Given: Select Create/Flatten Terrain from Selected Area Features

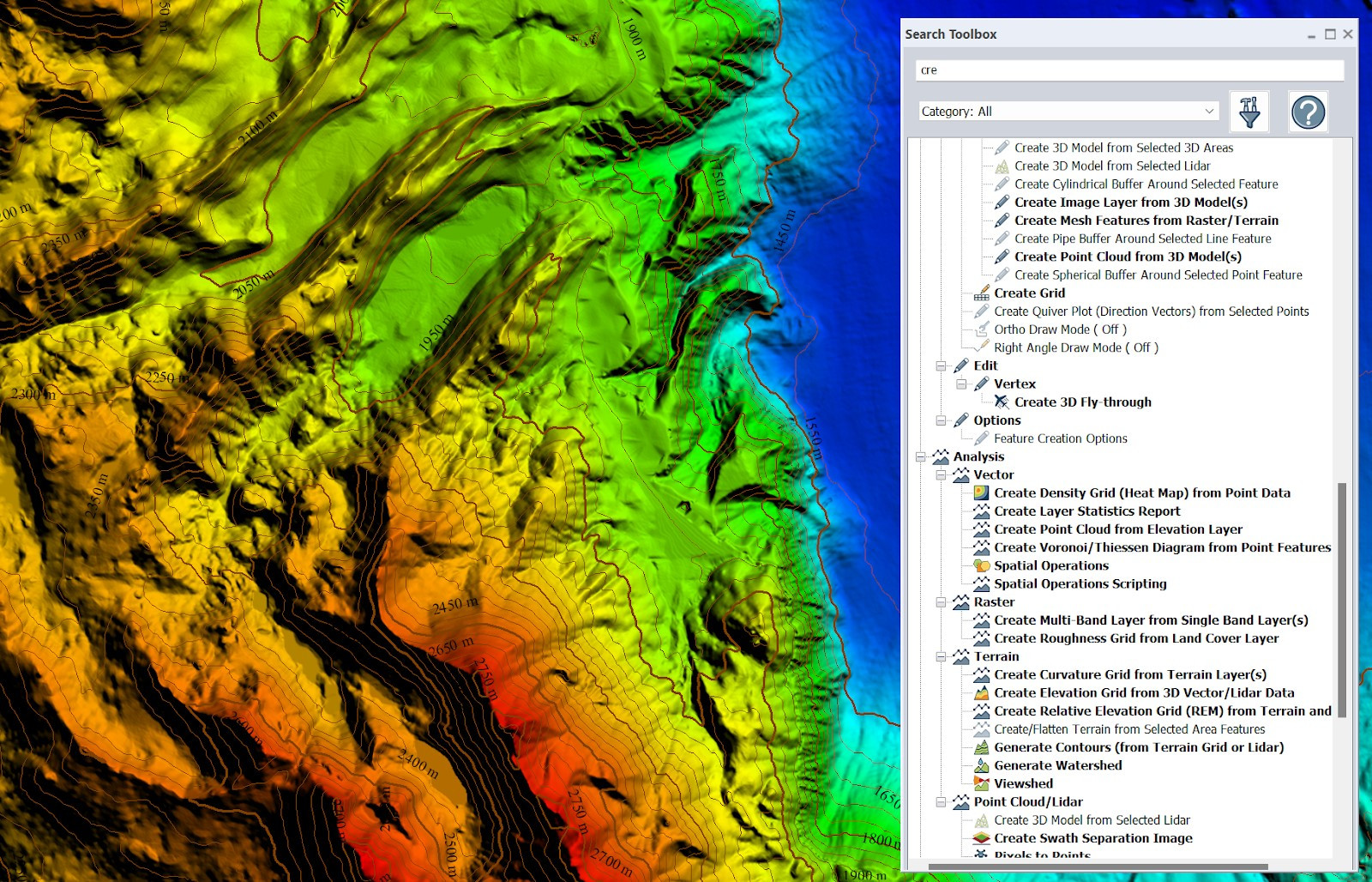Looking at the screenshot, I should (1129, 729).
